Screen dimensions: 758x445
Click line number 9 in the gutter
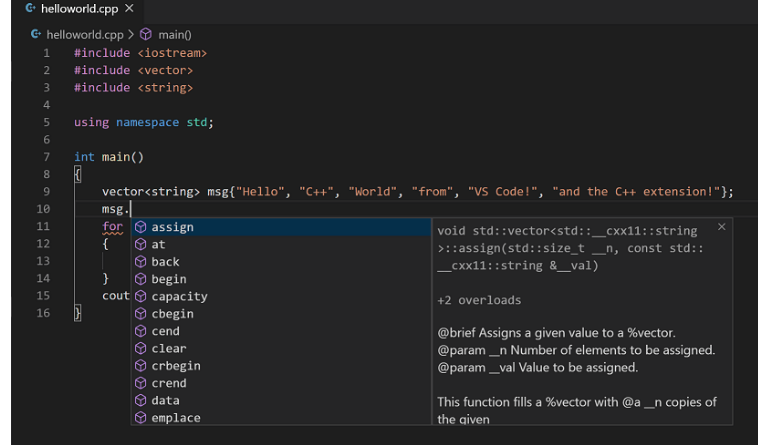click(46, 191)
